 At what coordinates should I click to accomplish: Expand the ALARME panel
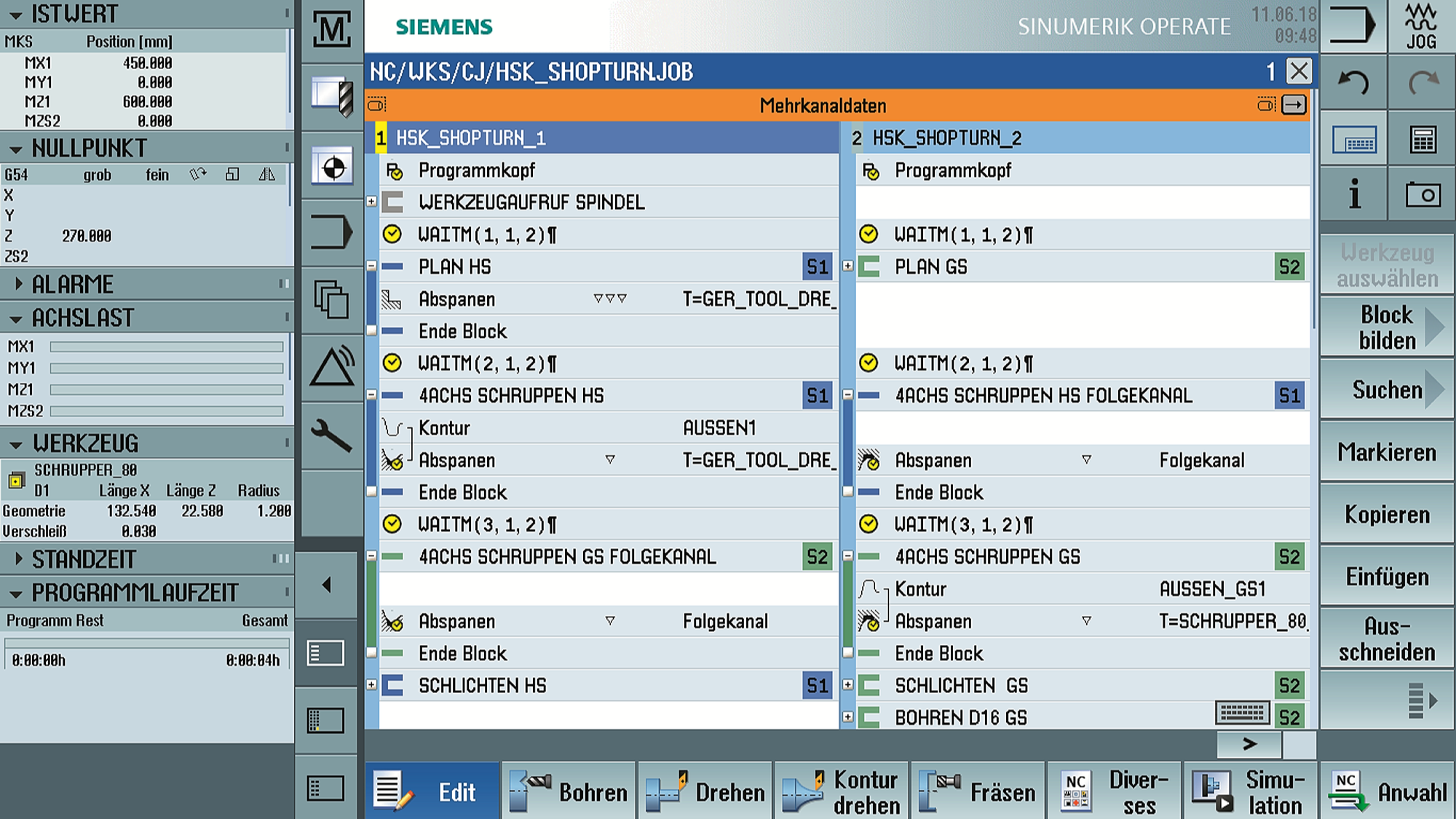(18, 284)
